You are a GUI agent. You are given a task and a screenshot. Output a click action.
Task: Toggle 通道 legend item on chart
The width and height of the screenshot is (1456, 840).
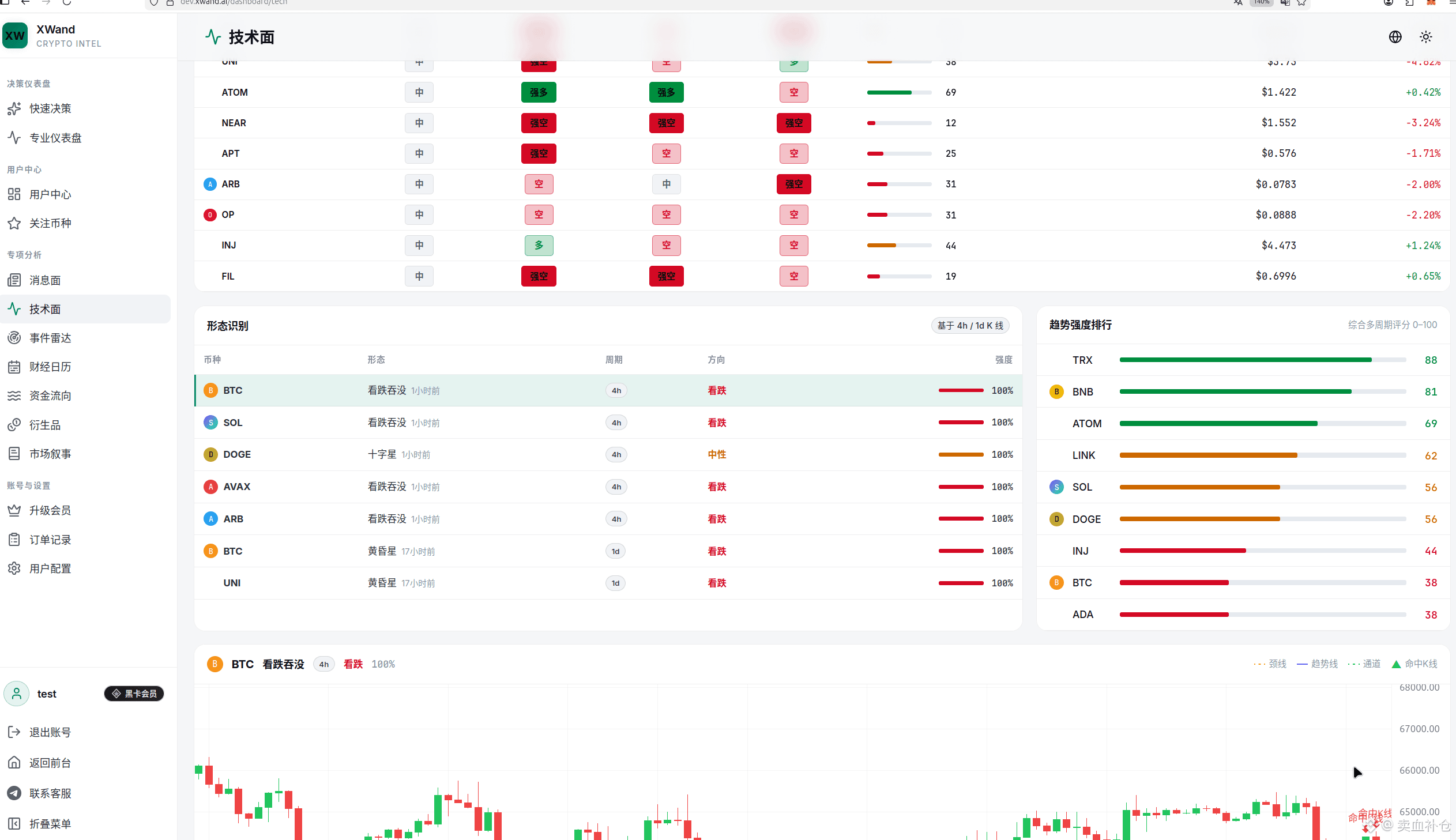point(1364,664)
